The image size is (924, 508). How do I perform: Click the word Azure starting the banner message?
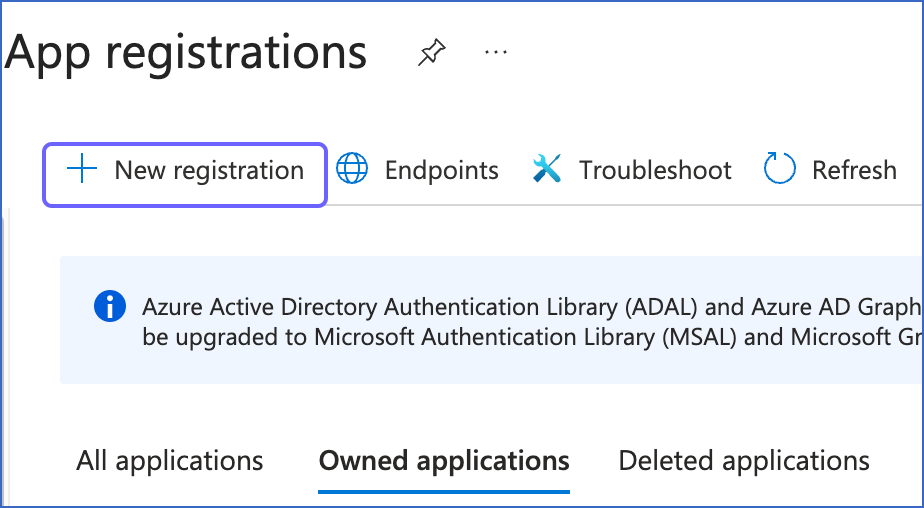173,307
